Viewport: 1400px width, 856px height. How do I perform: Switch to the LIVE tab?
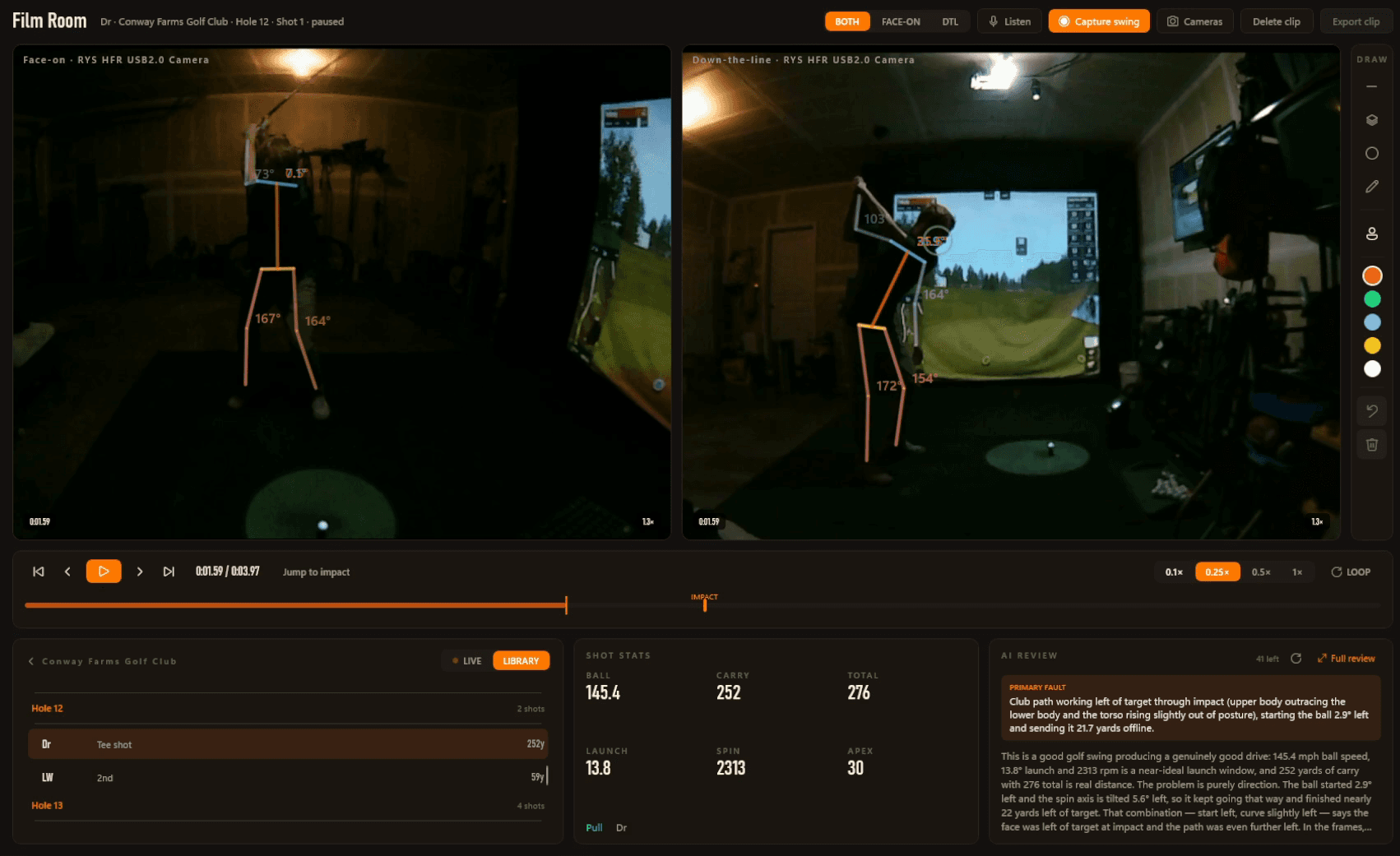(466, 661)
